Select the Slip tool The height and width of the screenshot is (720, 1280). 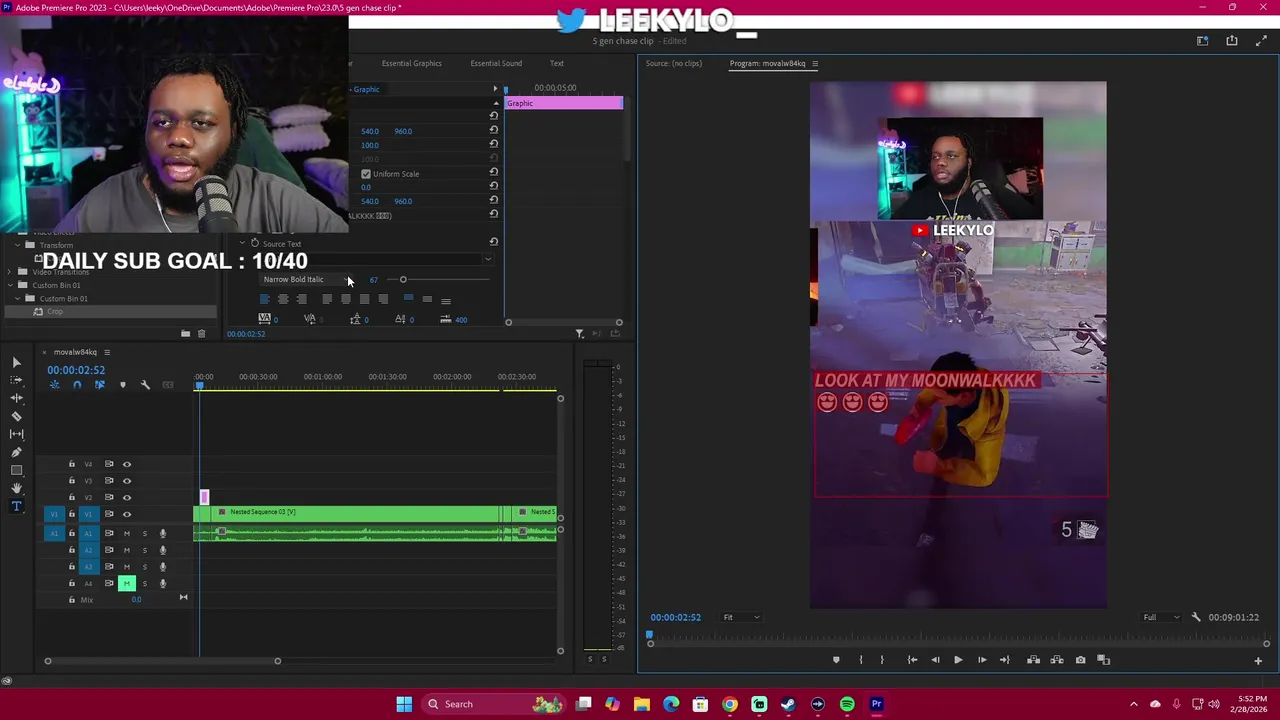coord(16,434)
